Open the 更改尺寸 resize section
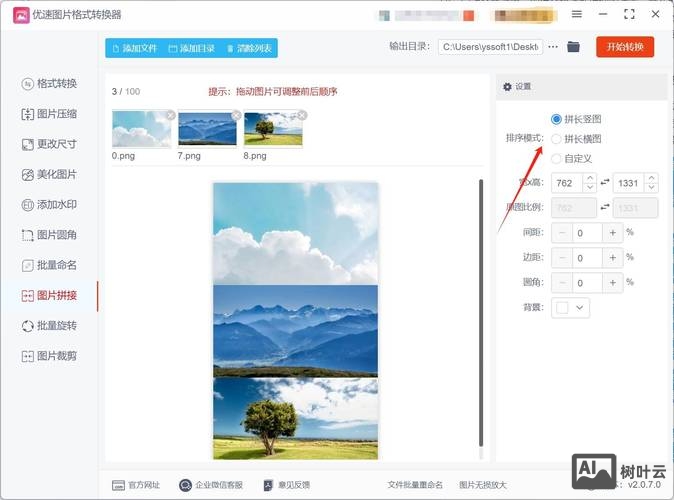Viewport: 674px width, 500px height. pyautogui.click(x=49, y=144)
